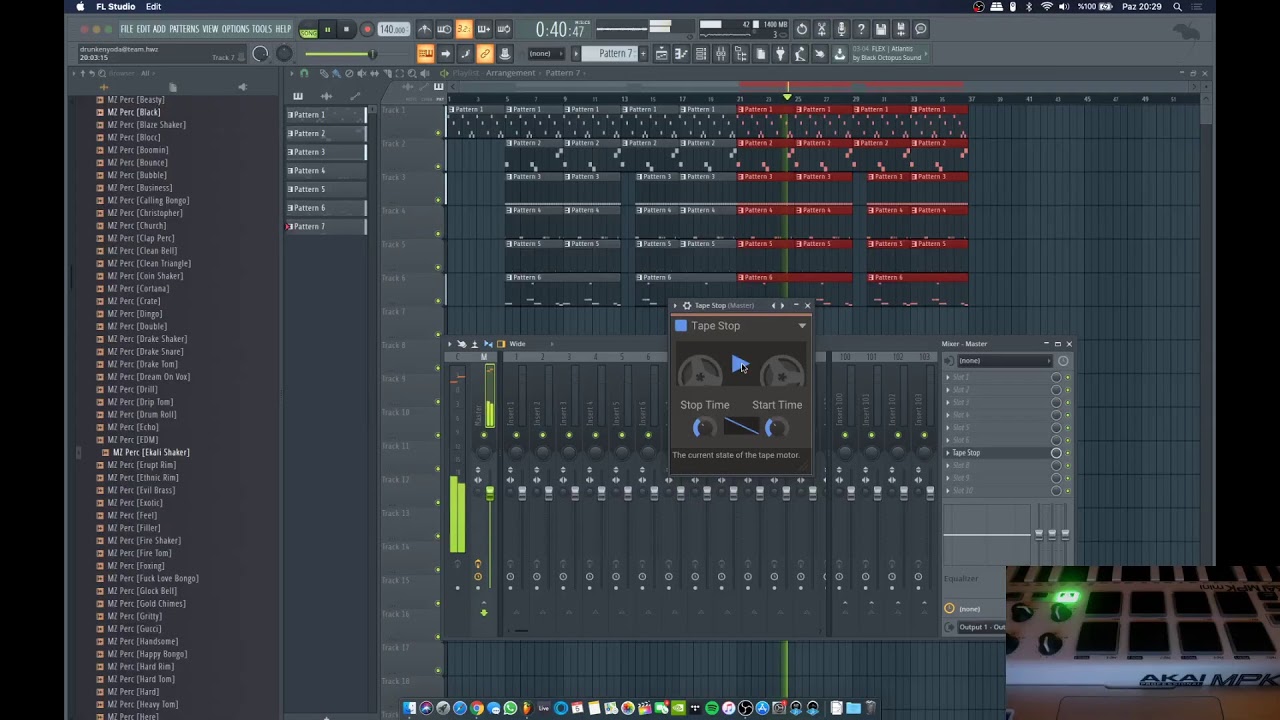Mute Insert 3 mixer track LED
This screenshot has width=1280, height=720.
click(x=569, y=435)
